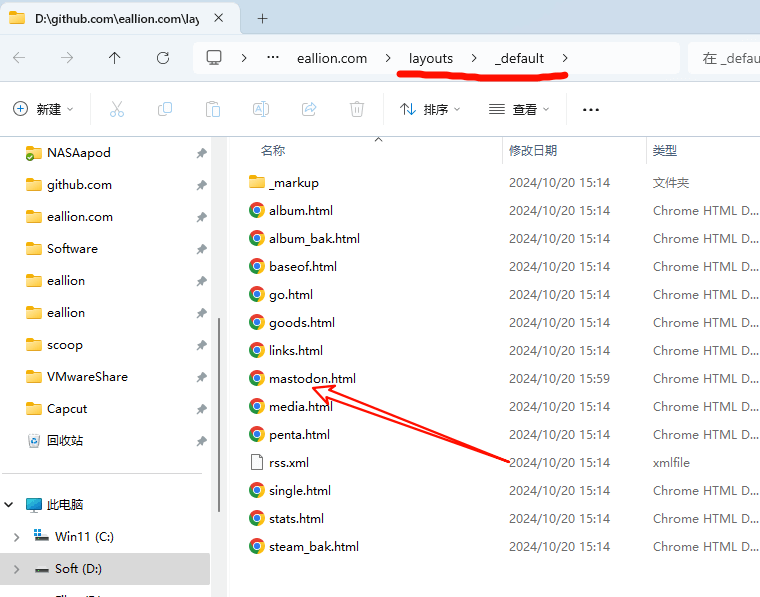Click the This PC monitor icon in address bar
This screenshot has height=597, width=760.
point(214,58)
